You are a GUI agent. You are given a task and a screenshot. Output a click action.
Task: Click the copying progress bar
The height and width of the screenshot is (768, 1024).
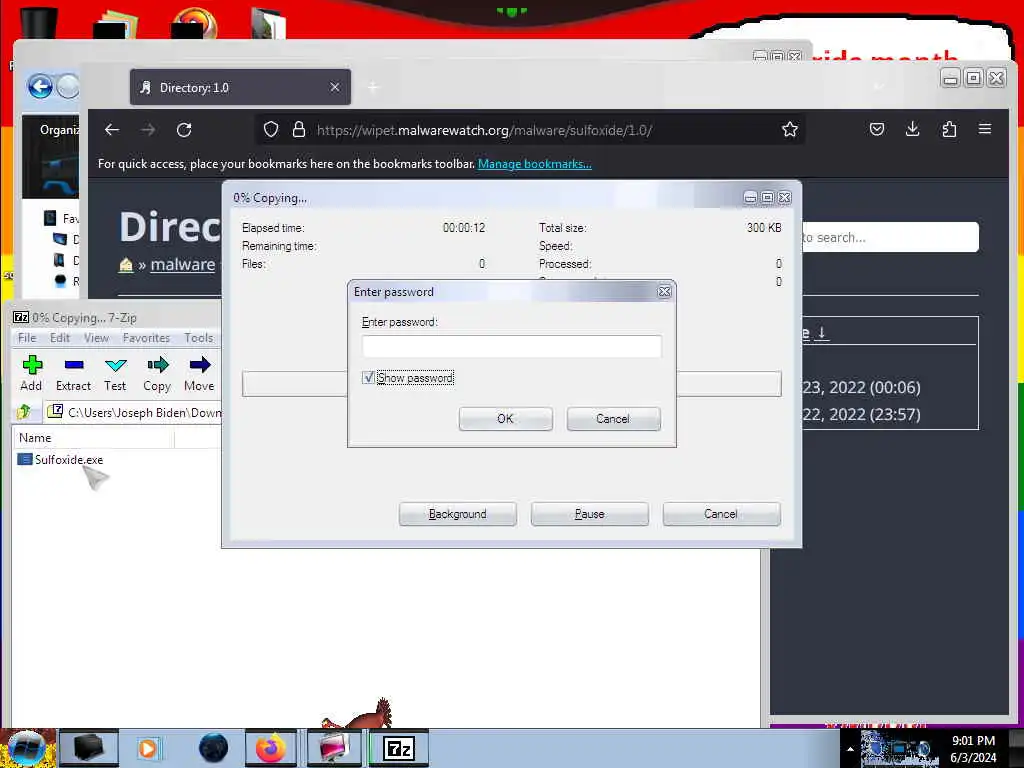coord(511,384)
